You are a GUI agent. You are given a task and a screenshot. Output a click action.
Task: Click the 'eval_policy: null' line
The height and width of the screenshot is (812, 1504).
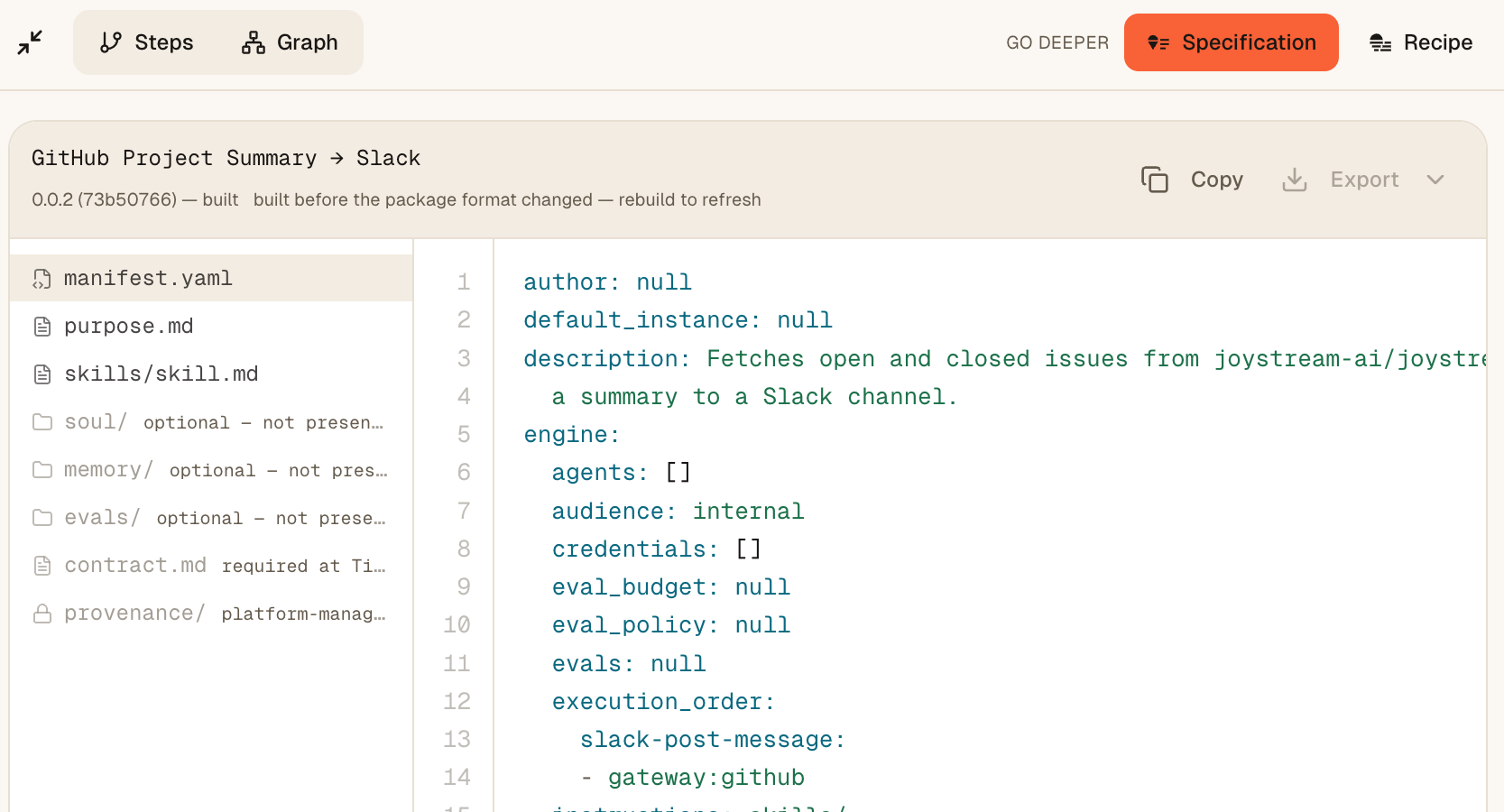(670, 625)
